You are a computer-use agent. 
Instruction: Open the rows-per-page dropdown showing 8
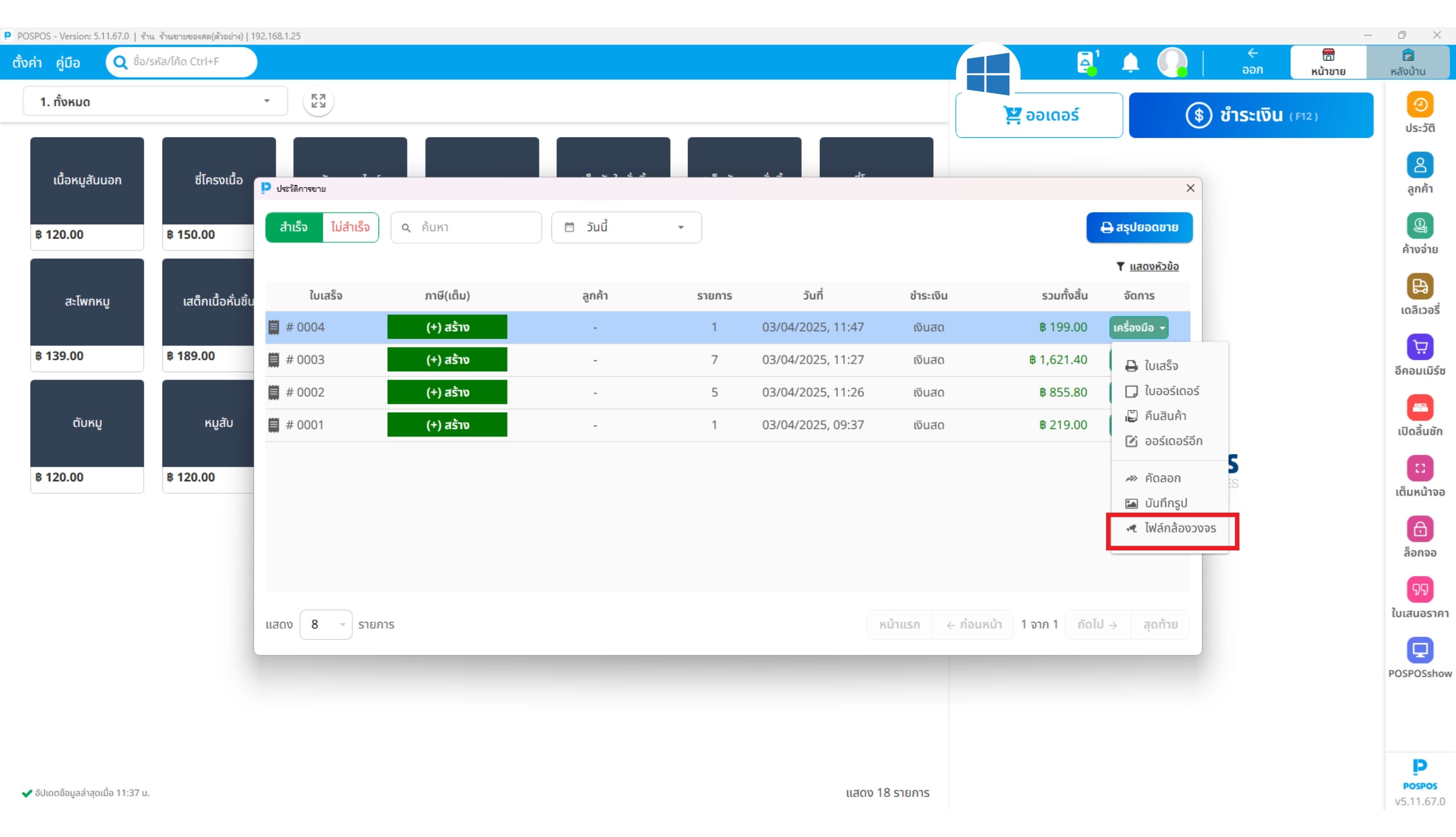tap(325, 624)
